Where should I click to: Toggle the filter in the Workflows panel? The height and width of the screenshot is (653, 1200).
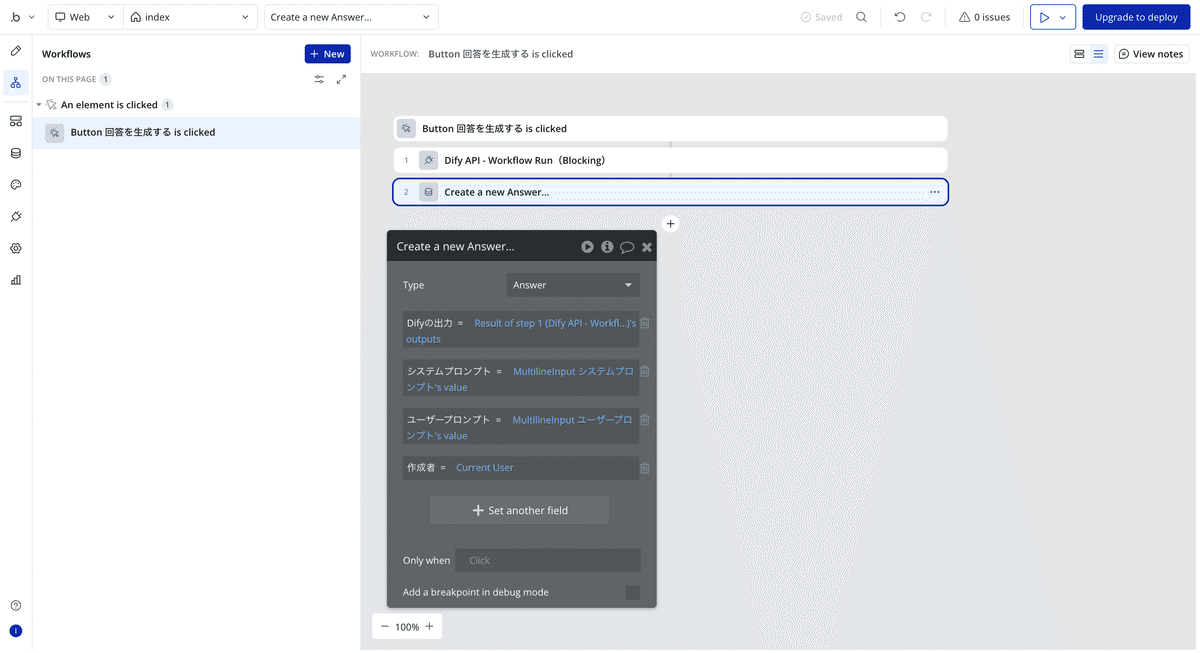[x=318, y=78]
